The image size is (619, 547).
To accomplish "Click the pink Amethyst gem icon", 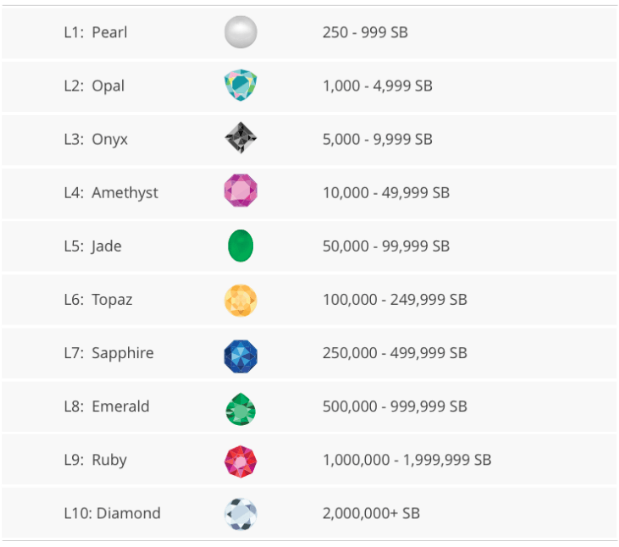I will tap(240, 192).
